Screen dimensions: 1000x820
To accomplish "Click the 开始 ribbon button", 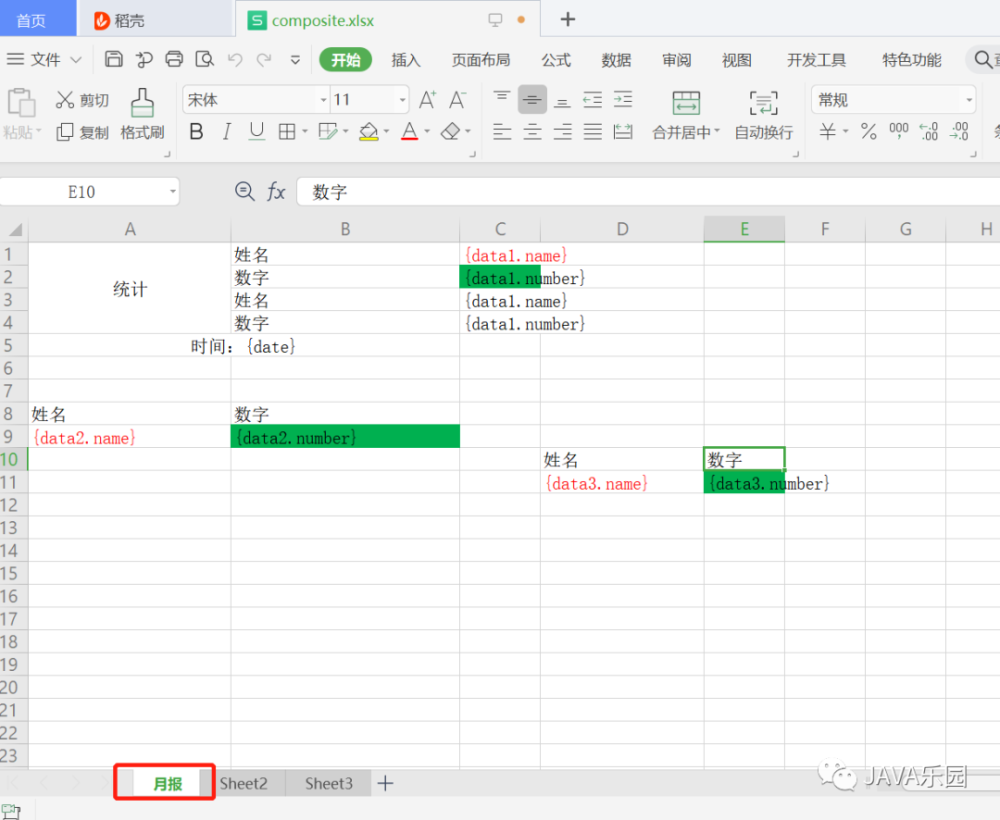I will [x=346, y=60].
